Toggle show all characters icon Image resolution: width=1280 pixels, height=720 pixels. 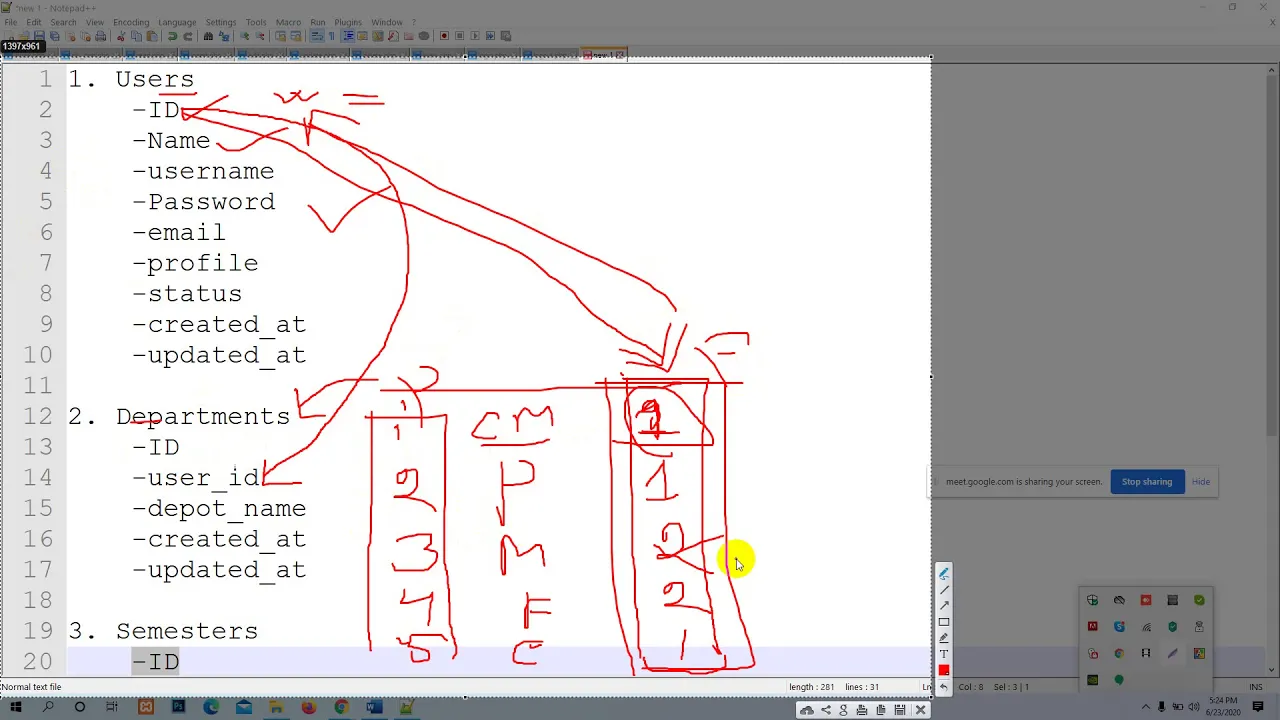point(331,36)
